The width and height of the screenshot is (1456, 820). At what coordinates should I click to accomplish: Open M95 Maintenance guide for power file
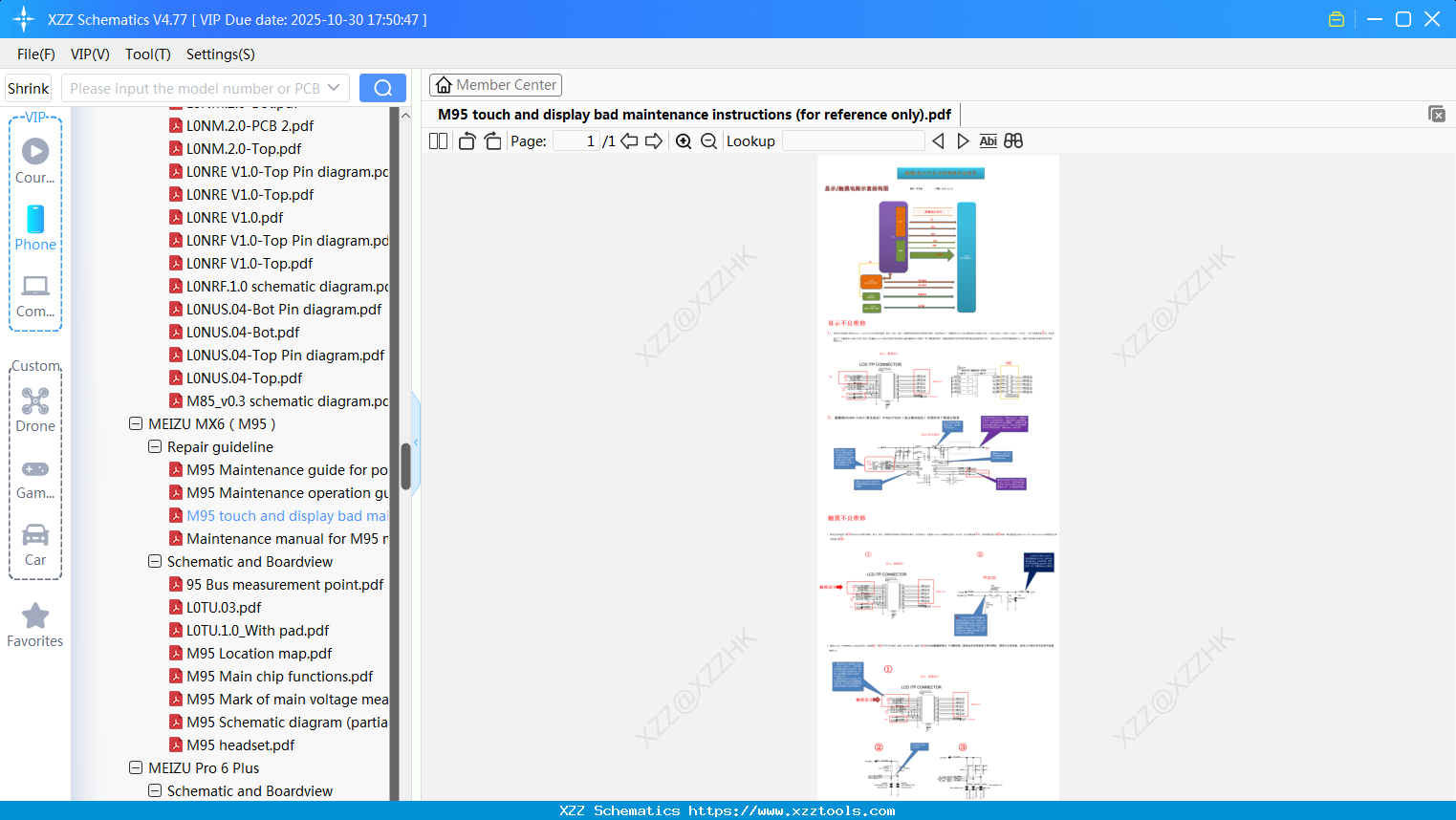[288, 469]
